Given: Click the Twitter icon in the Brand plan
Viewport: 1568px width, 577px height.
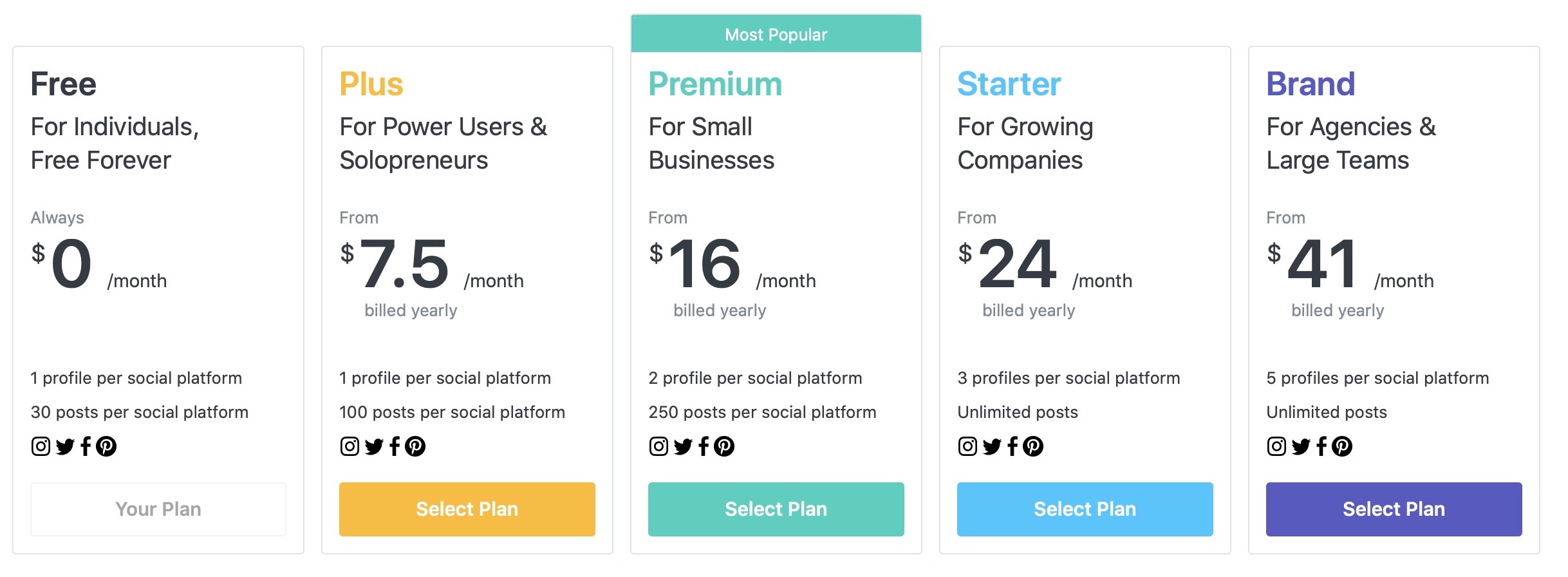Looking at the screenshot, I should (x=1301, y=446).
